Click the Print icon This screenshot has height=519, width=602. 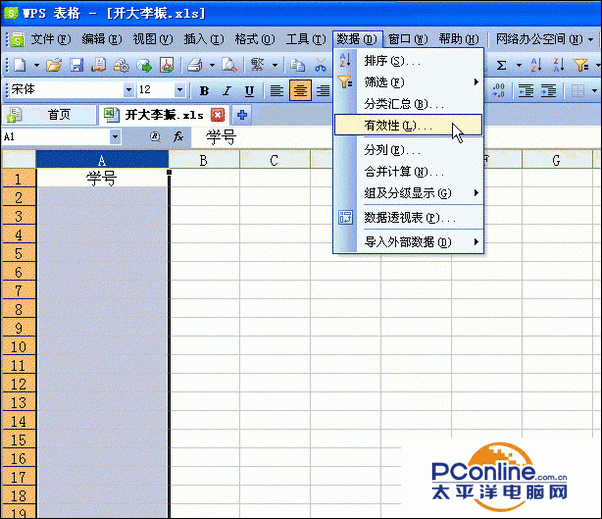[x=195, y=65]
